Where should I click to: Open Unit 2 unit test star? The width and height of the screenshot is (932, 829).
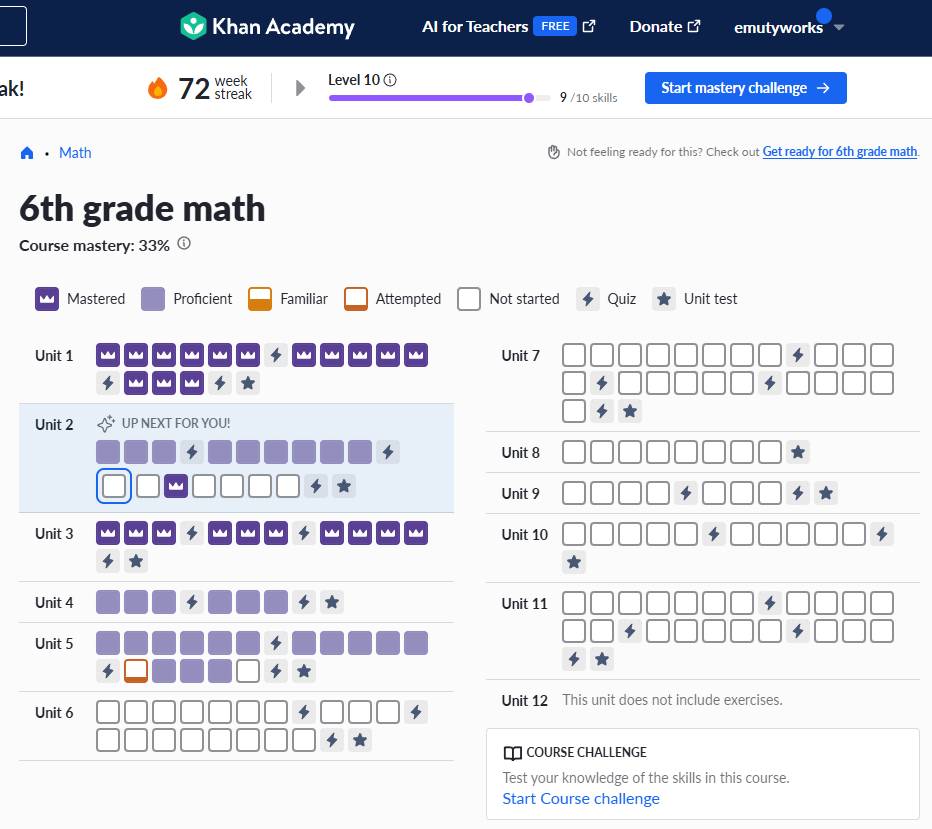click(344, 486)
